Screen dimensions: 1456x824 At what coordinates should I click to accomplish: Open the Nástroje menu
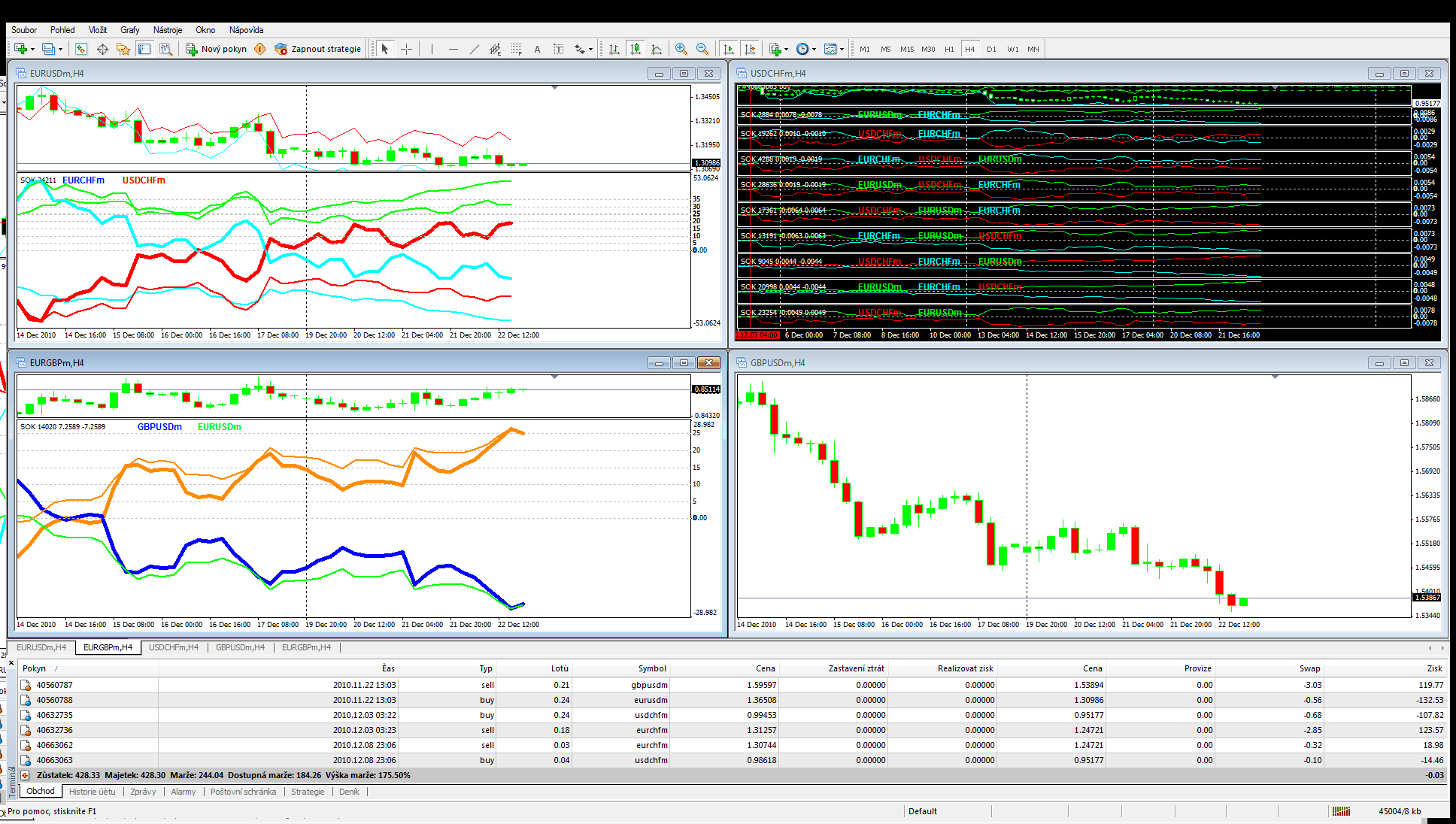click(x=167, y=30)
